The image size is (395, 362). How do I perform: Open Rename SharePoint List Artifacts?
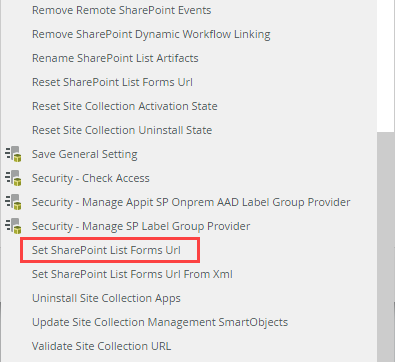coord(115,58)
